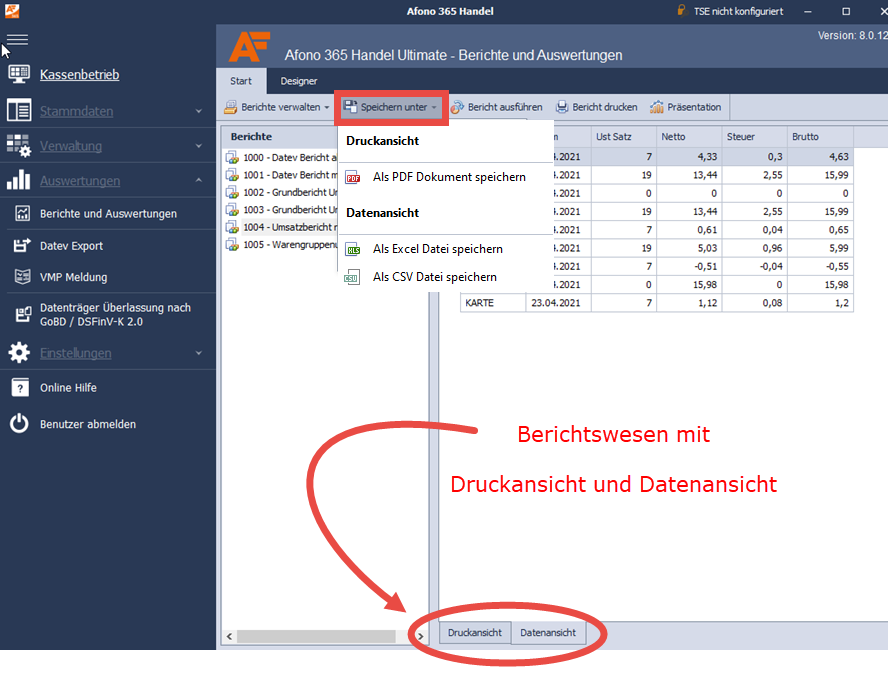
Task: Open Berichte und Auswertungen sidebar entry
Action: pos(108,213)
